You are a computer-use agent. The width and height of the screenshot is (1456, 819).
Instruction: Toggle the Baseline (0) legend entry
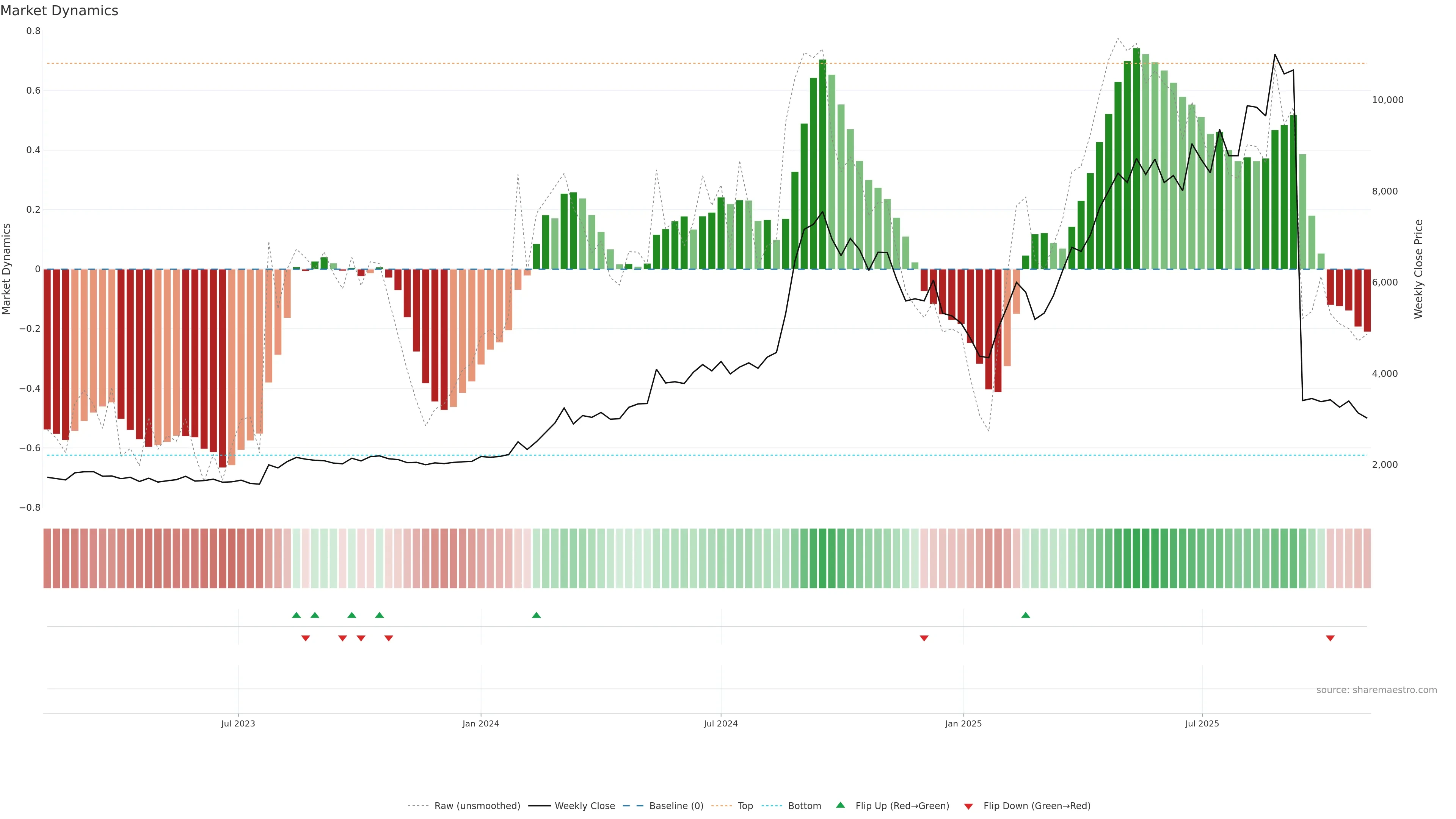point(676,806)
